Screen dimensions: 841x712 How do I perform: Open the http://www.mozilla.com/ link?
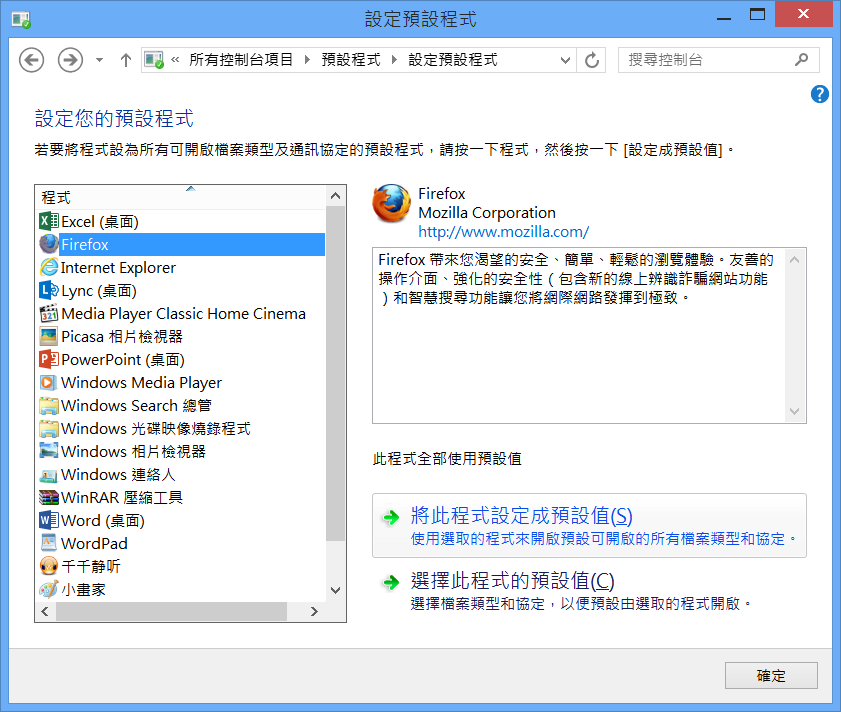click(x=504, y=232)
